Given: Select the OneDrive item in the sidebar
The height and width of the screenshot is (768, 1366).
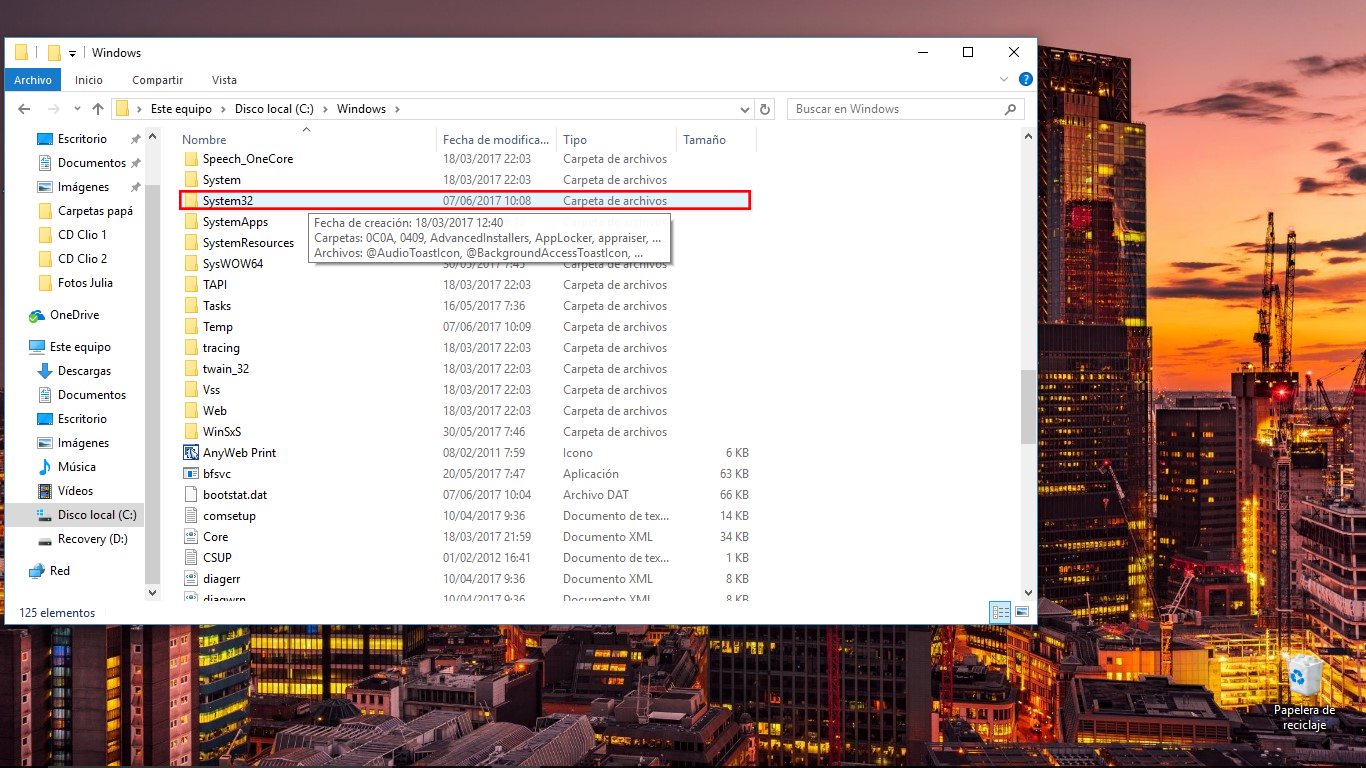Looking at the screenshot, I should [x=72, y=315].
